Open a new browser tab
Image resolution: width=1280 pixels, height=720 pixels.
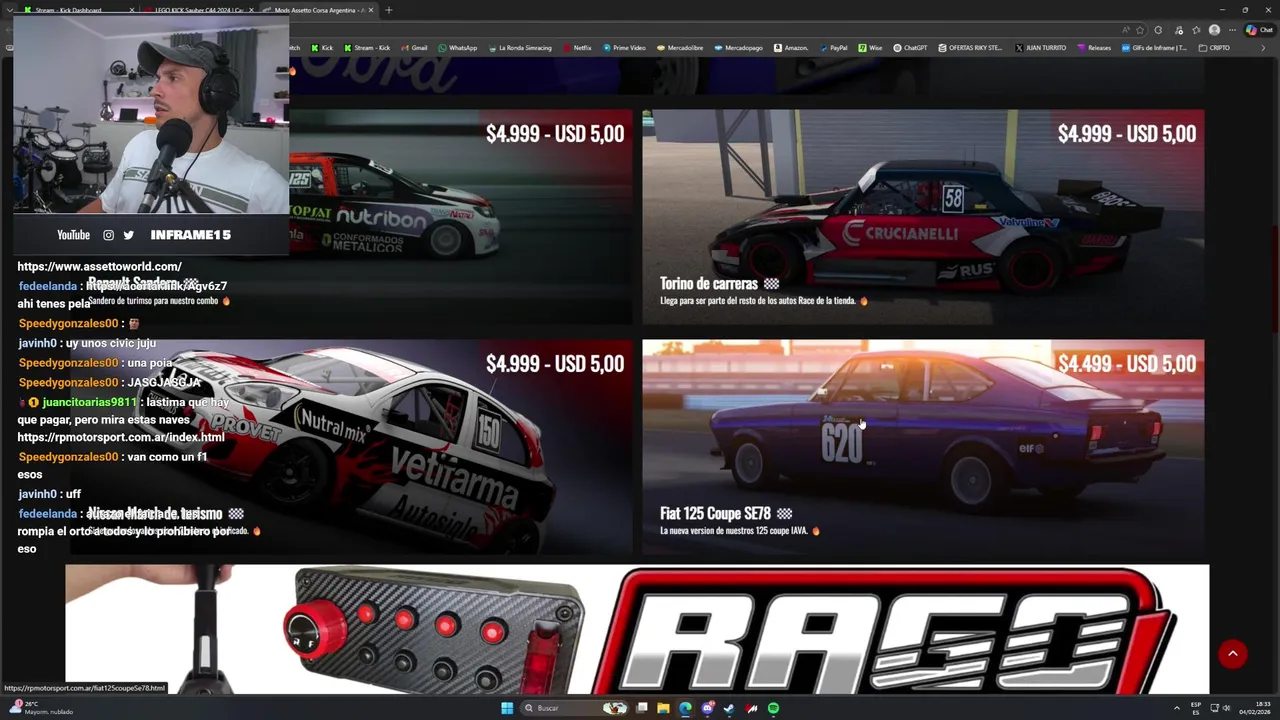tap(389, 10)
